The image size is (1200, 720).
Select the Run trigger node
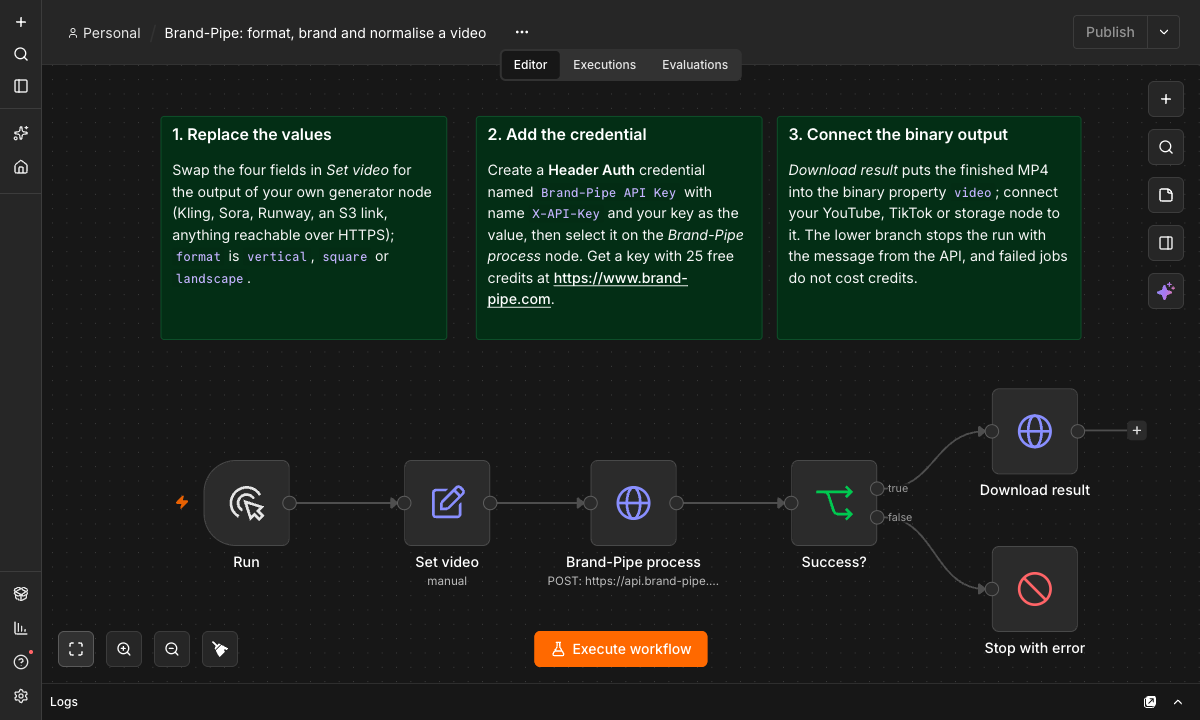[x=247, y=503]
